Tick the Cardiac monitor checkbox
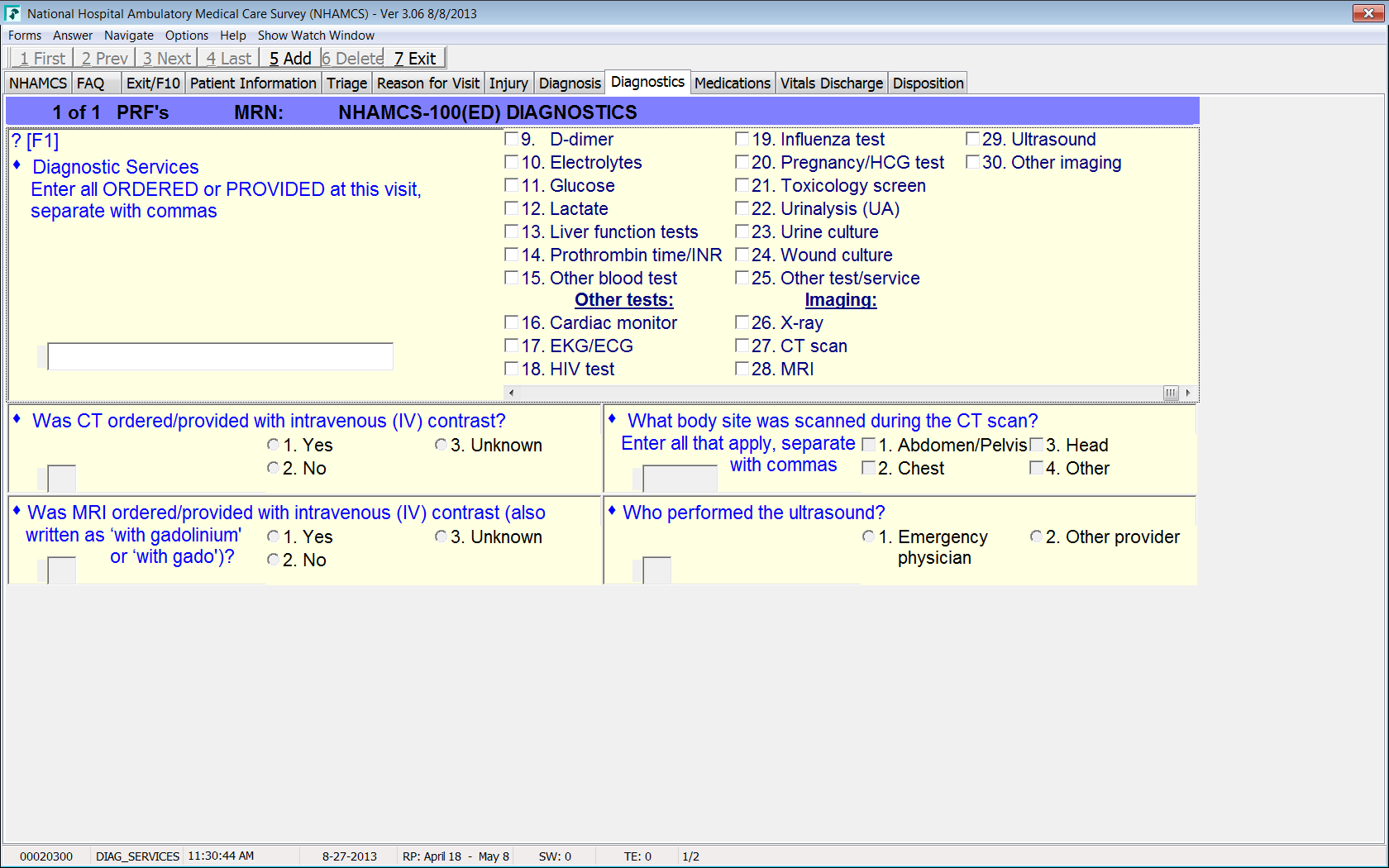The height and width of the screenshot is (868, 1389). 512,322
